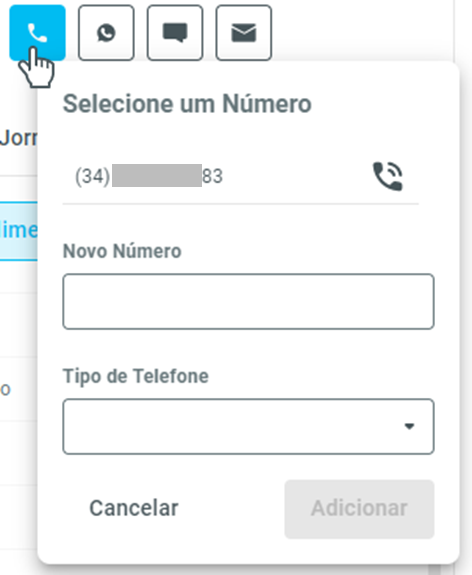Screen dimensions: 472x575
Task: Click the blue phone call button
Action: [37, 33]
